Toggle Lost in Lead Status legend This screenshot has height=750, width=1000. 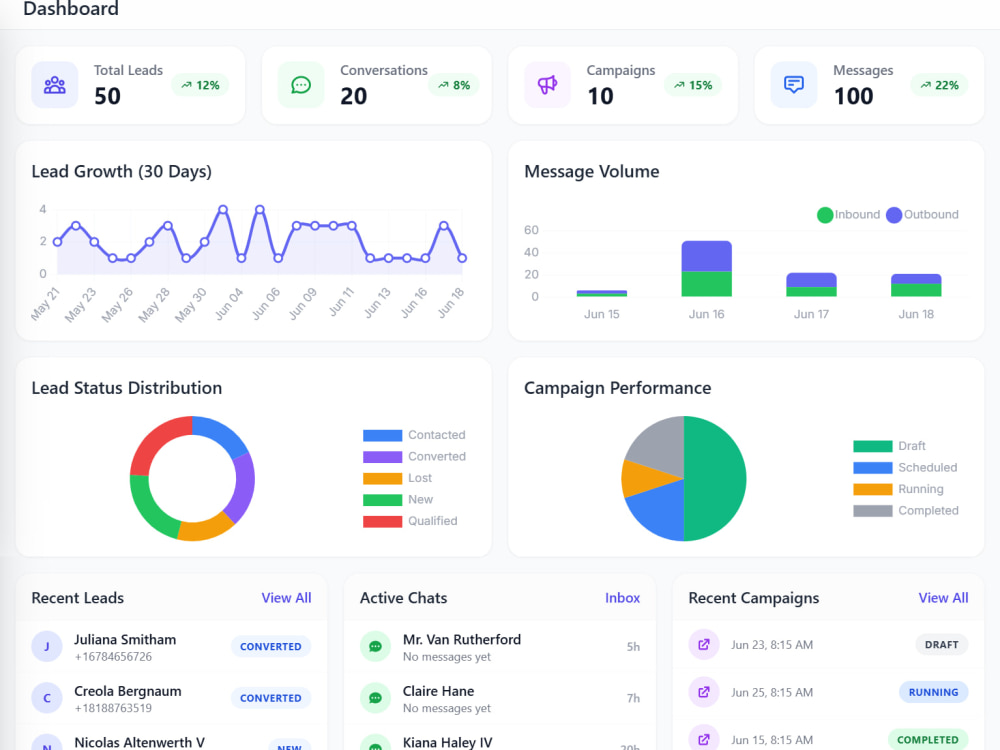(x=397, y=478)
